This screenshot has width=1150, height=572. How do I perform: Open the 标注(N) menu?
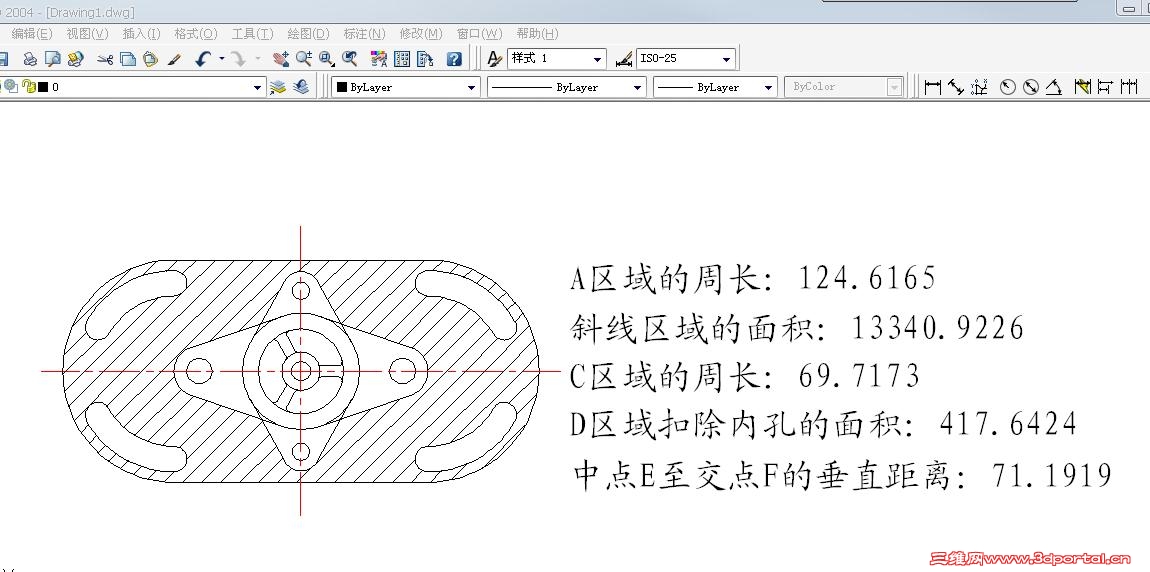click(365, 34)
